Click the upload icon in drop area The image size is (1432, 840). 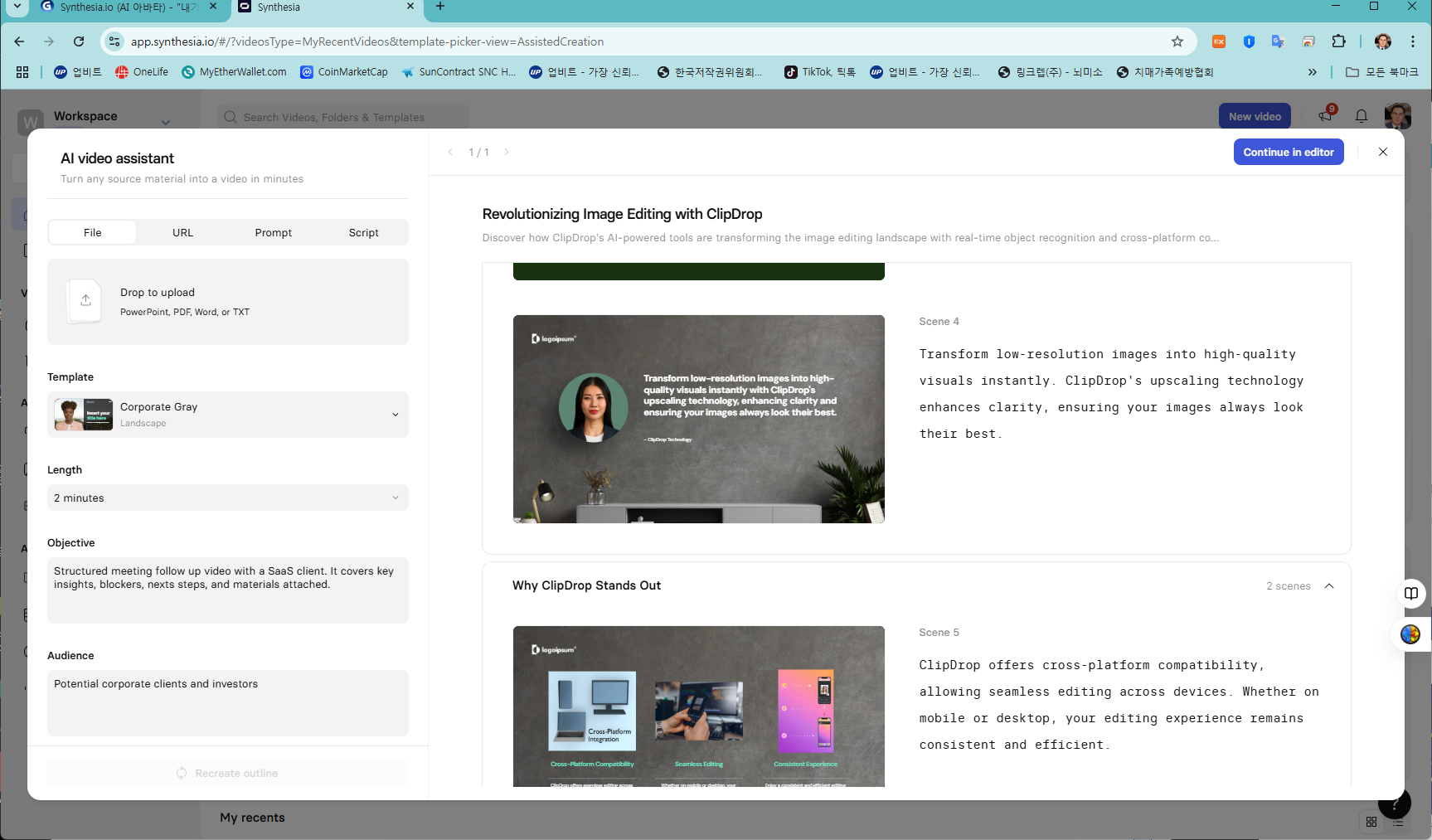(x=85, y=300)
